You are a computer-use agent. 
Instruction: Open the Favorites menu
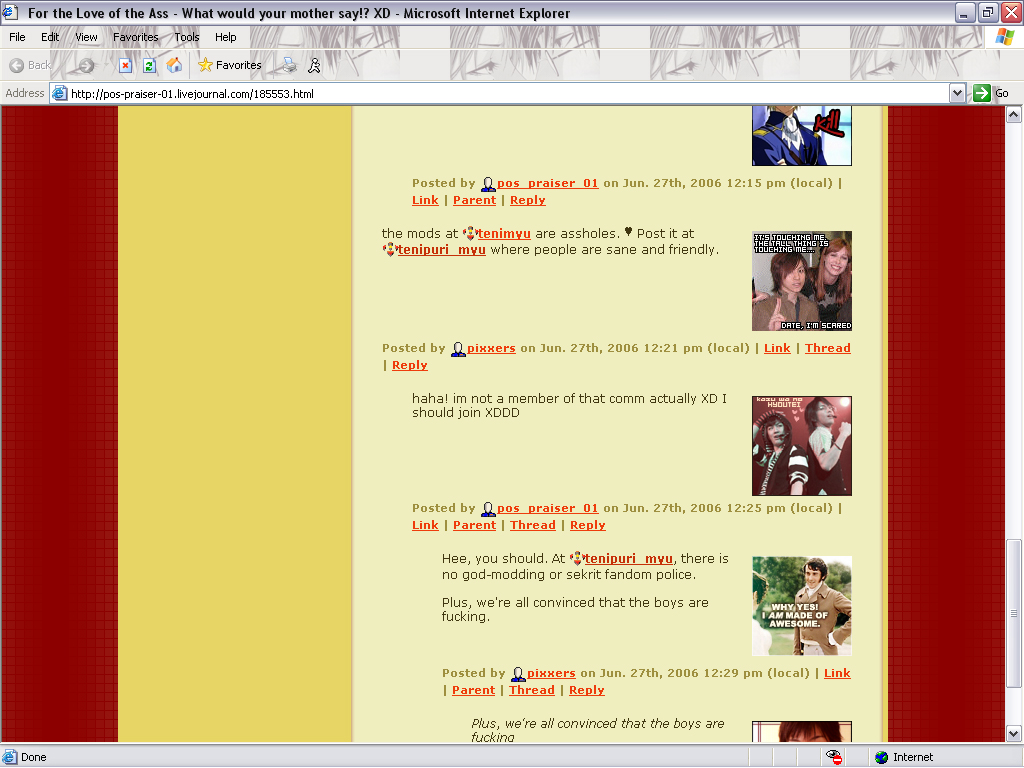136,37
